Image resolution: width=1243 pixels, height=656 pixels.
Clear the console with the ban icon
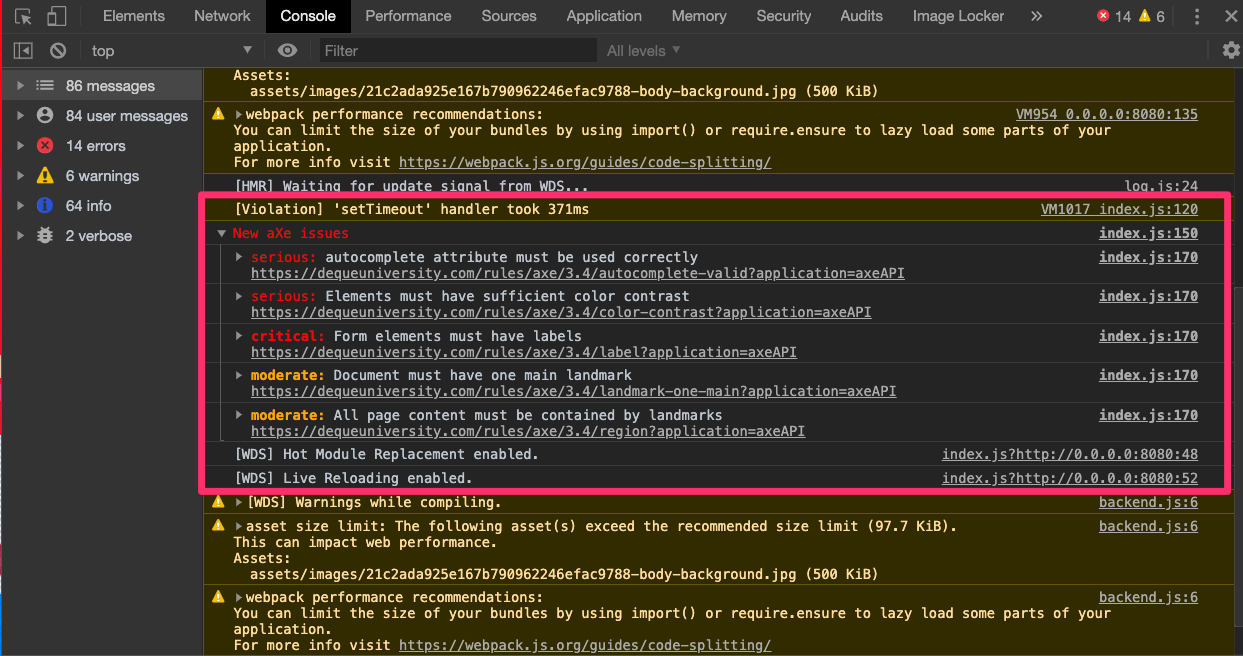coord(58,50)
